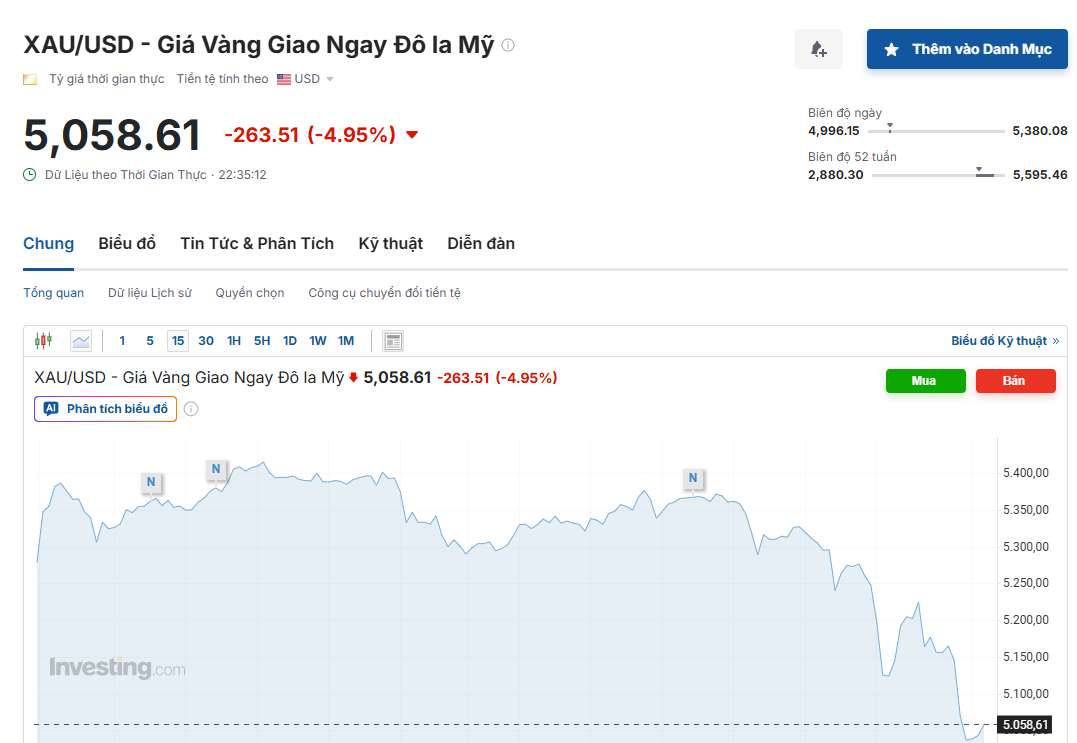Click Thêm vào Danh Mục button
The height and width of the screenshot is (743, 1077).
click(967, 49)
